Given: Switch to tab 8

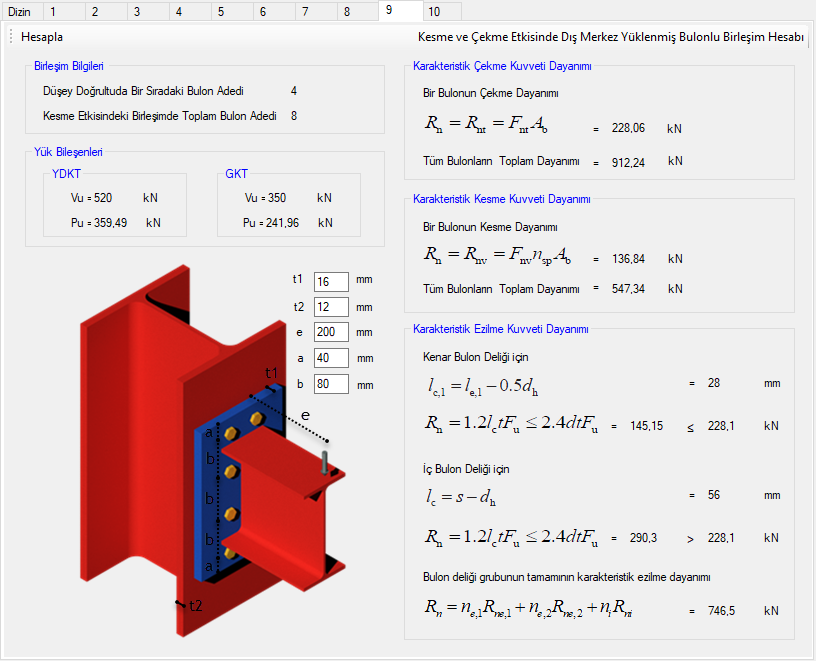Looking at the screenshot, I should pos(358,12).
